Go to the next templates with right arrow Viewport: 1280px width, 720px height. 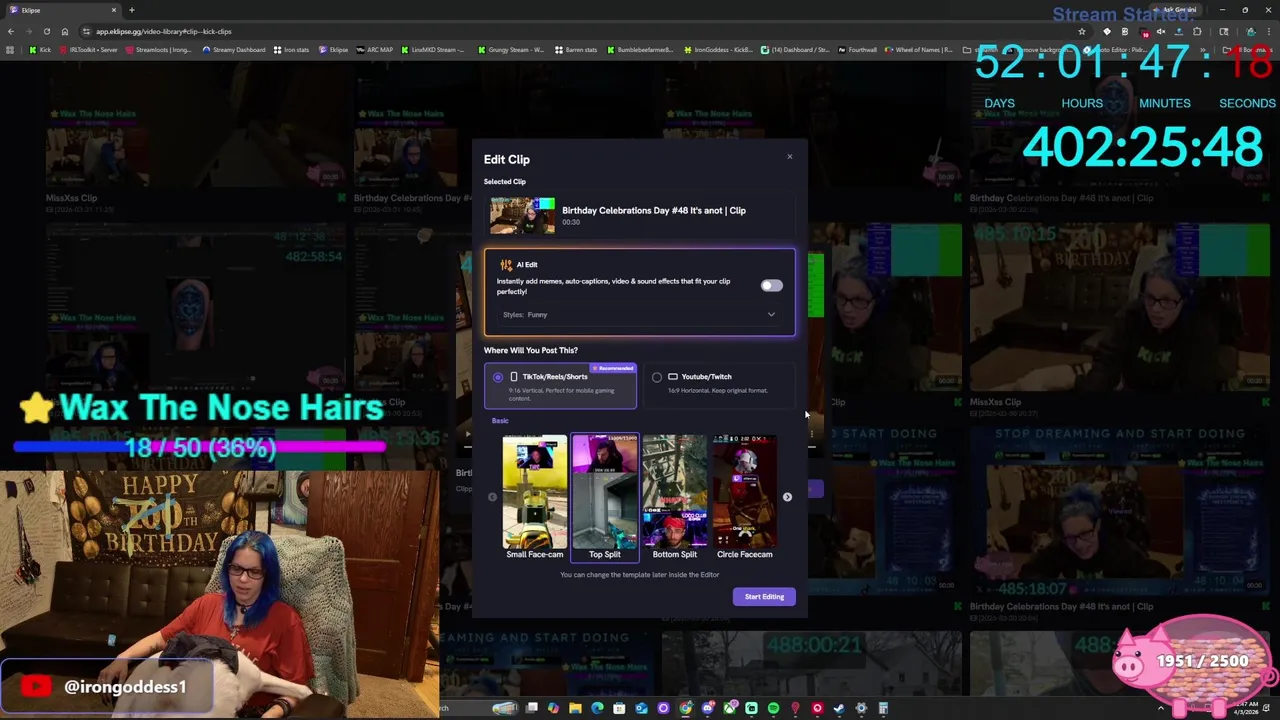(787, 497)
